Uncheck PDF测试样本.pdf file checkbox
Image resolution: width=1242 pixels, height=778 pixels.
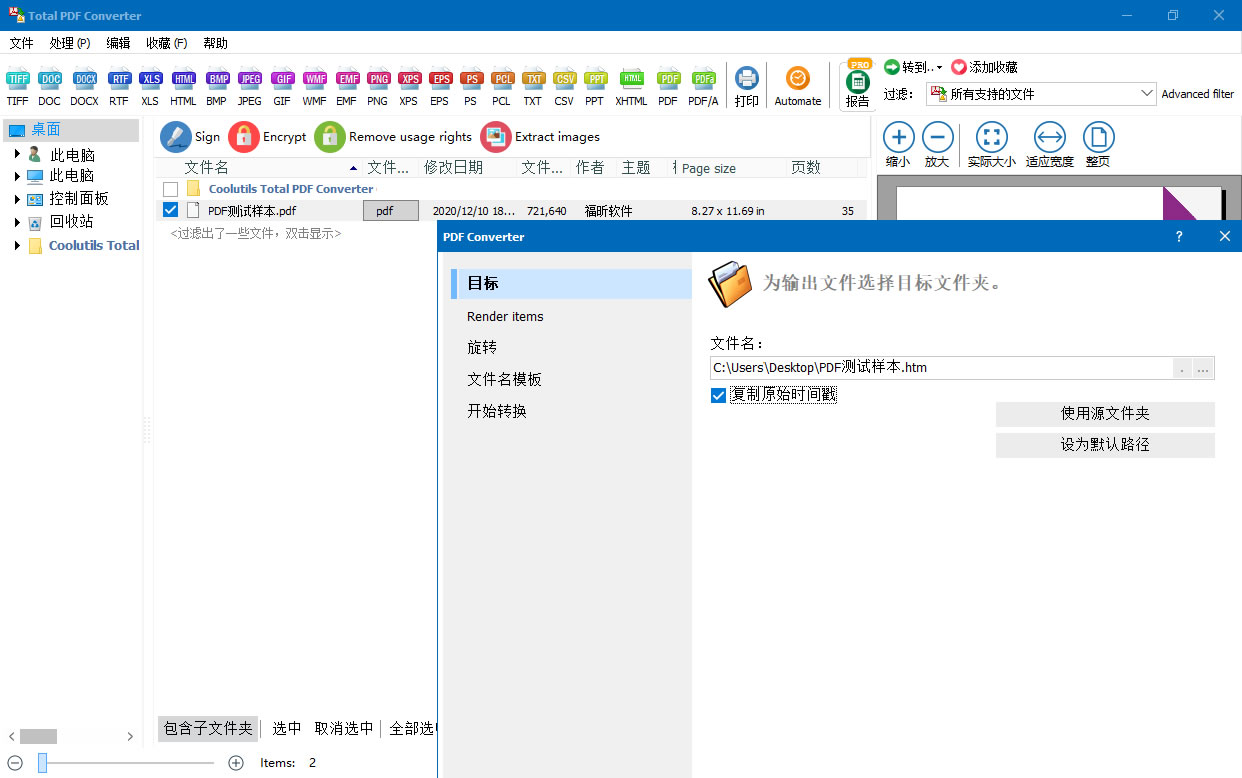coord(170,210)
